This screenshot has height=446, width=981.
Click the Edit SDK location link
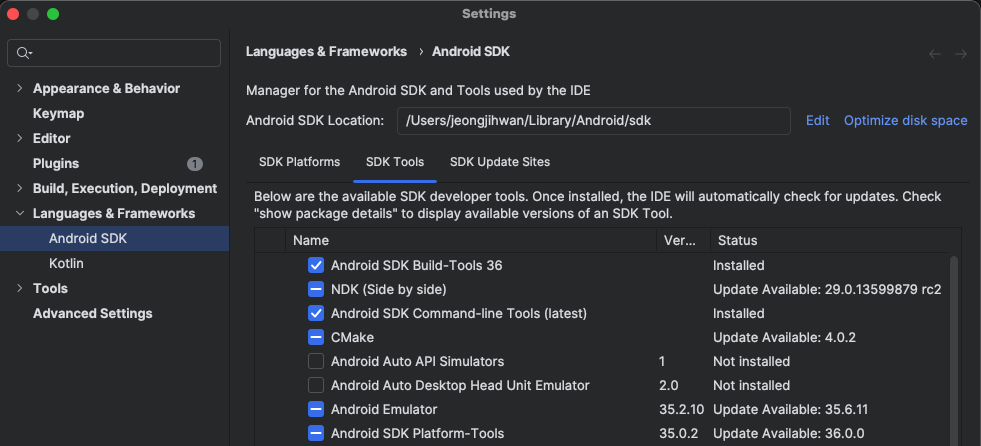[x=818, y=121]
